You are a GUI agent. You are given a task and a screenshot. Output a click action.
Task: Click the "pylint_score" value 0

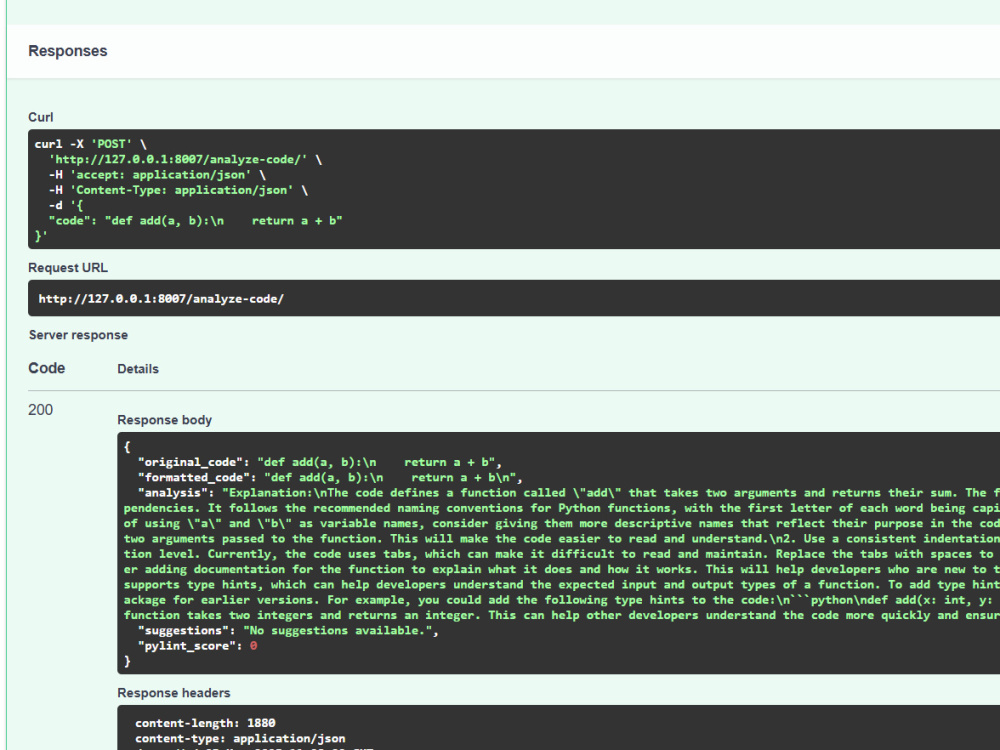coord(253,646)
